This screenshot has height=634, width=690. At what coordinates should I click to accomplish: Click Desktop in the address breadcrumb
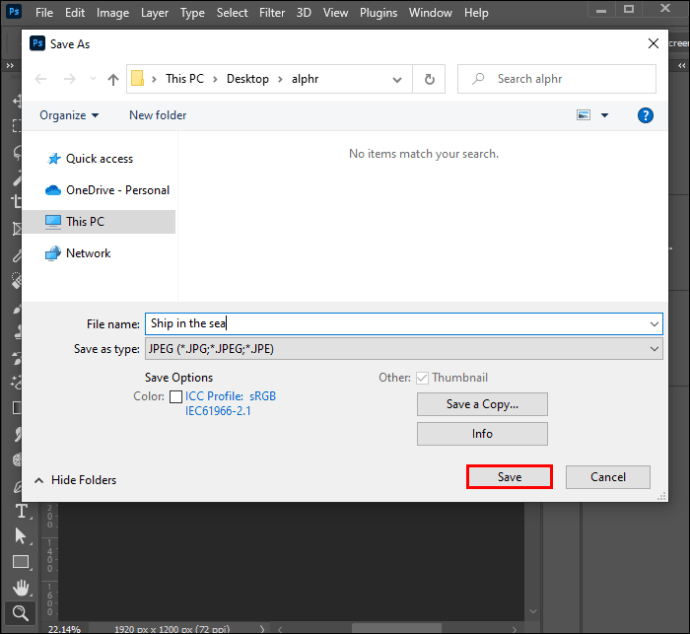247,79
